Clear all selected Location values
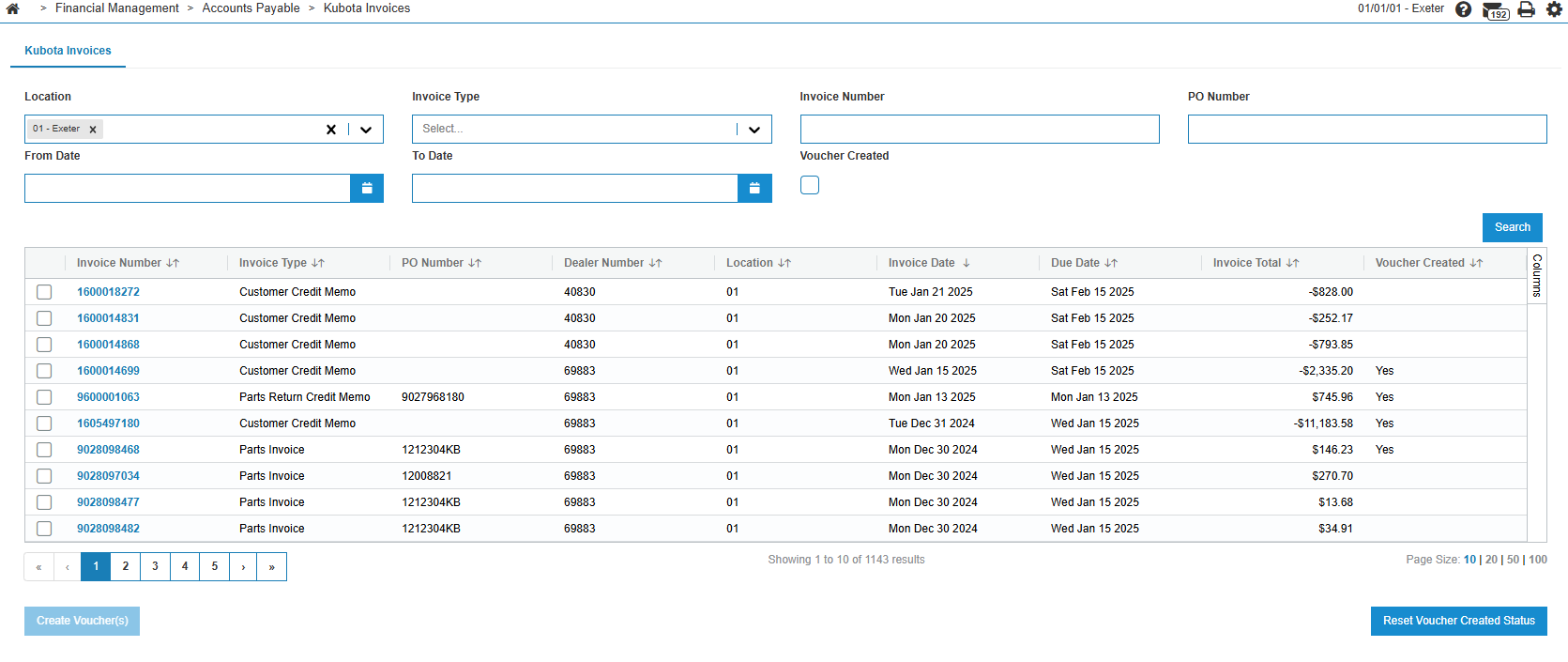 330,130
